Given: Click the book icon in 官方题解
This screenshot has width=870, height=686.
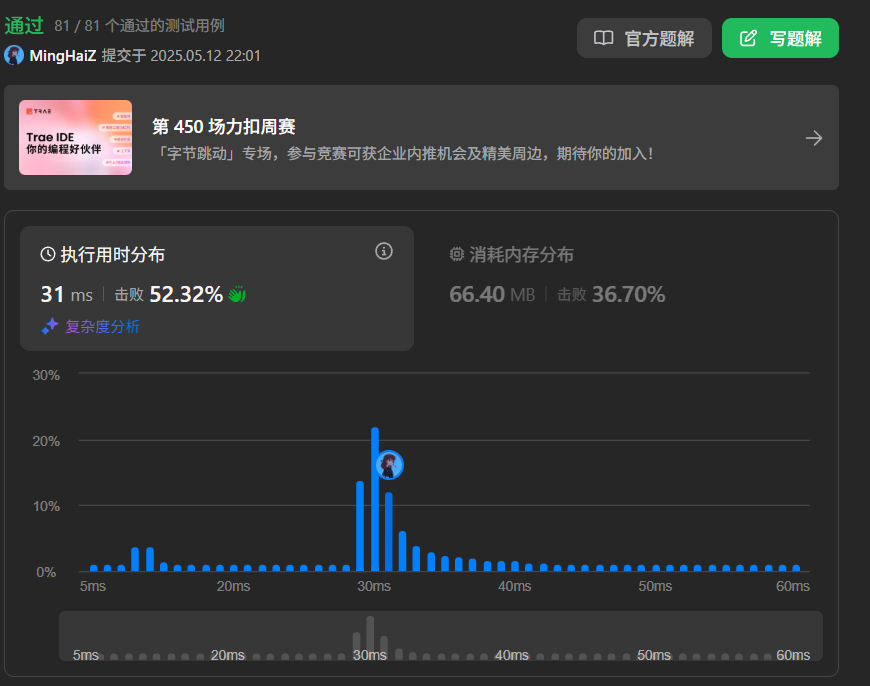Looking at the screenshot, I should (x=603, y=38).
